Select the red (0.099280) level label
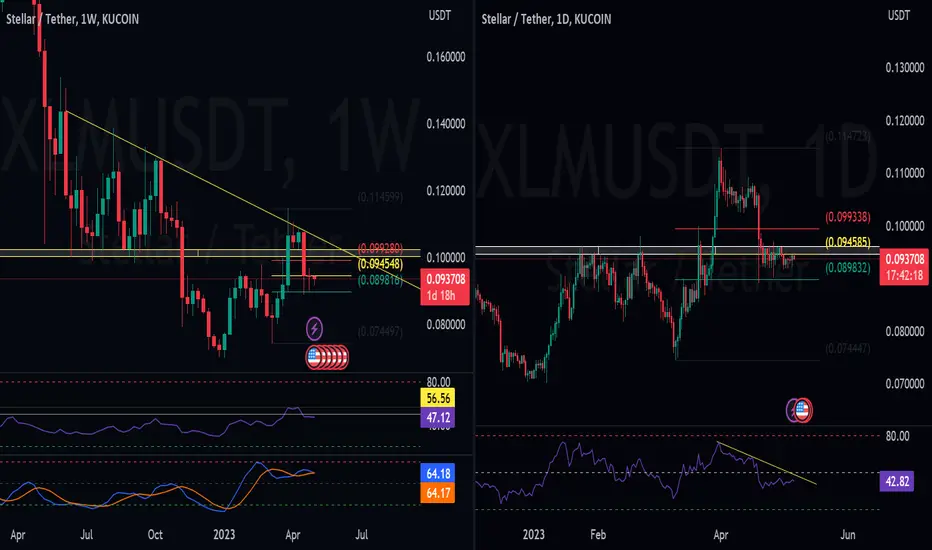Screen dimensions: 932x550 coord(380,249)
